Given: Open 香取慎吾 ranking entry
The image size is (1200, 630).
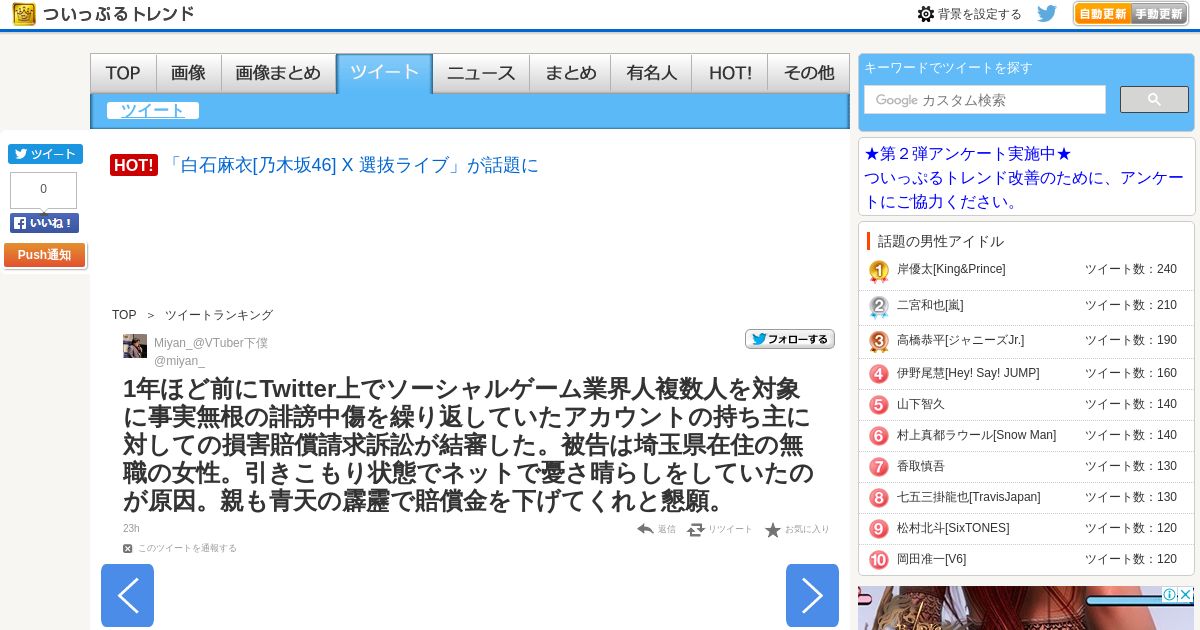Looking at the screenshot, I should (921, 466).
